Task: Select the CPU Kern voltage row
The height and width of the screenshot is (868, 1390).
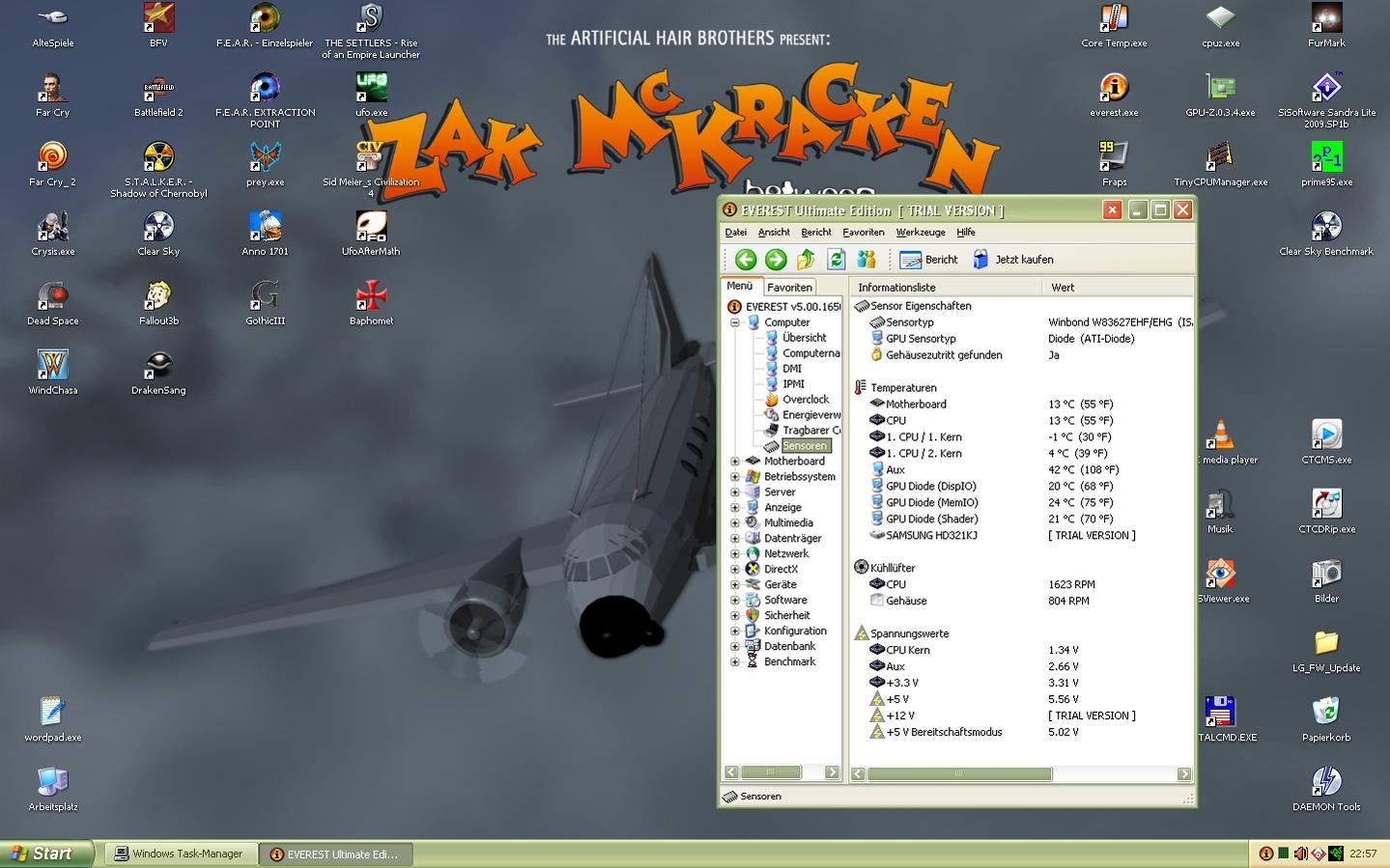Action: click(1022, 651)
